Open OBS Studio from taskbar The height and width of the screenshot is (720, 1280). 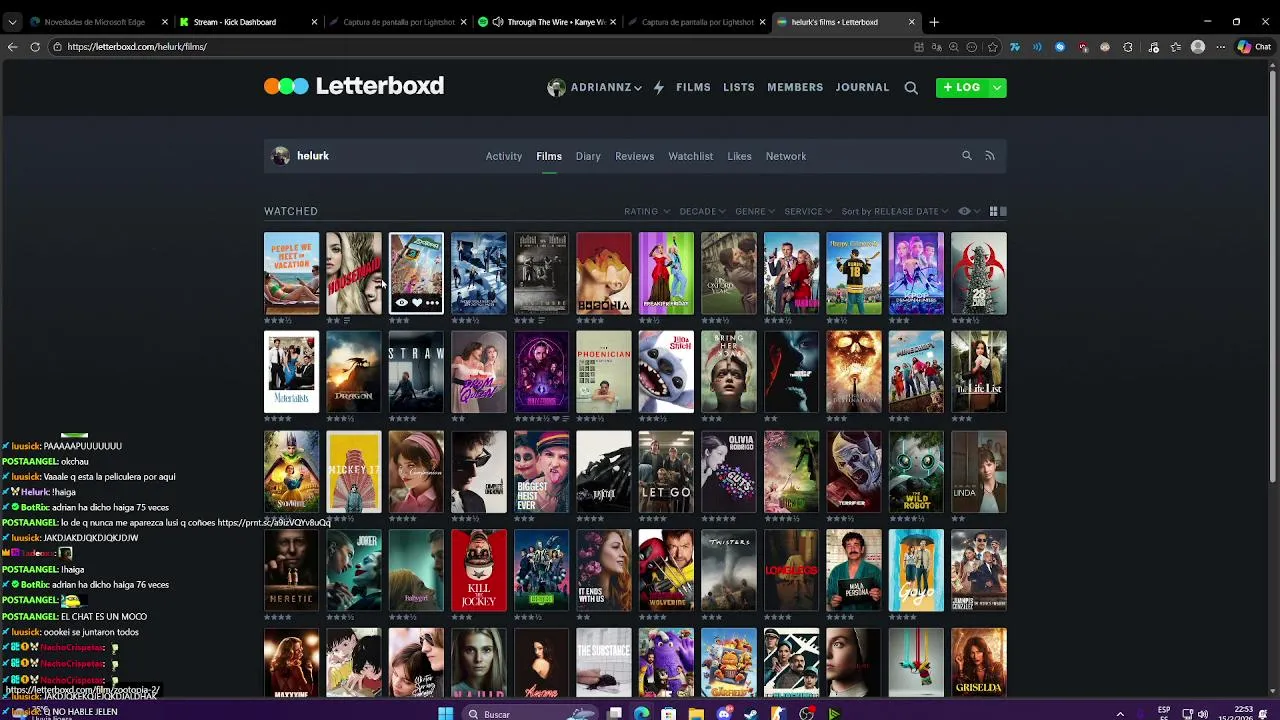point(806,714)
